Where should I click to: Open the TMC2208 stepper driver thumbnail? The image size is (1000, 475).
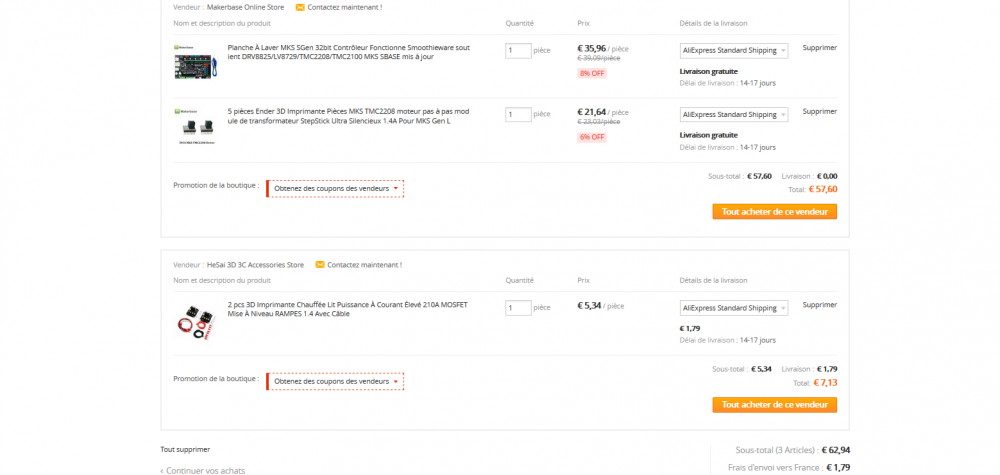[193, 126]
